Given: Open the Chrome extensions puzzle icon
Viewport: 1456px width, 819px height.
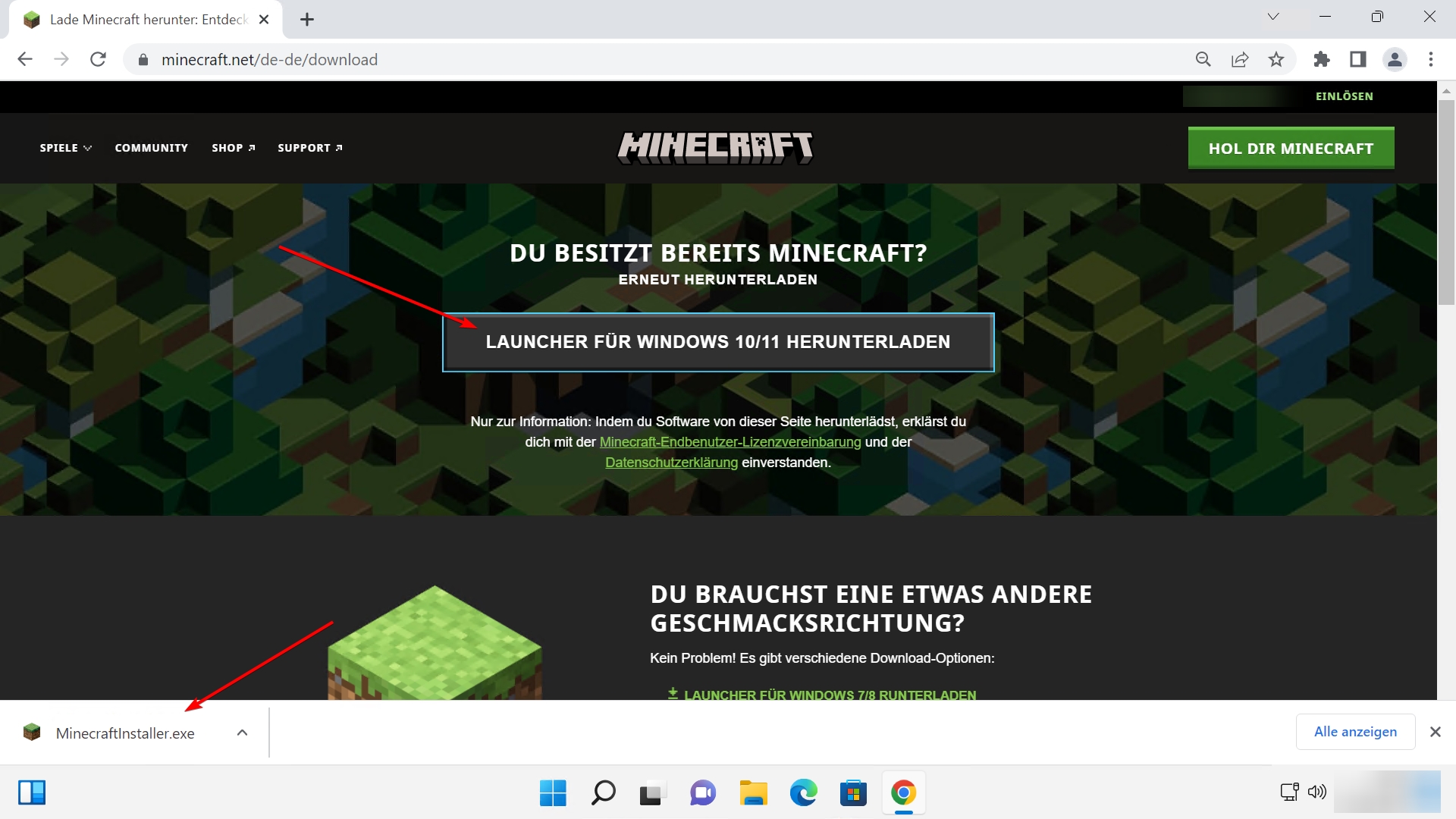Looking at the screenshot, I should click(x=1321, y=59).
